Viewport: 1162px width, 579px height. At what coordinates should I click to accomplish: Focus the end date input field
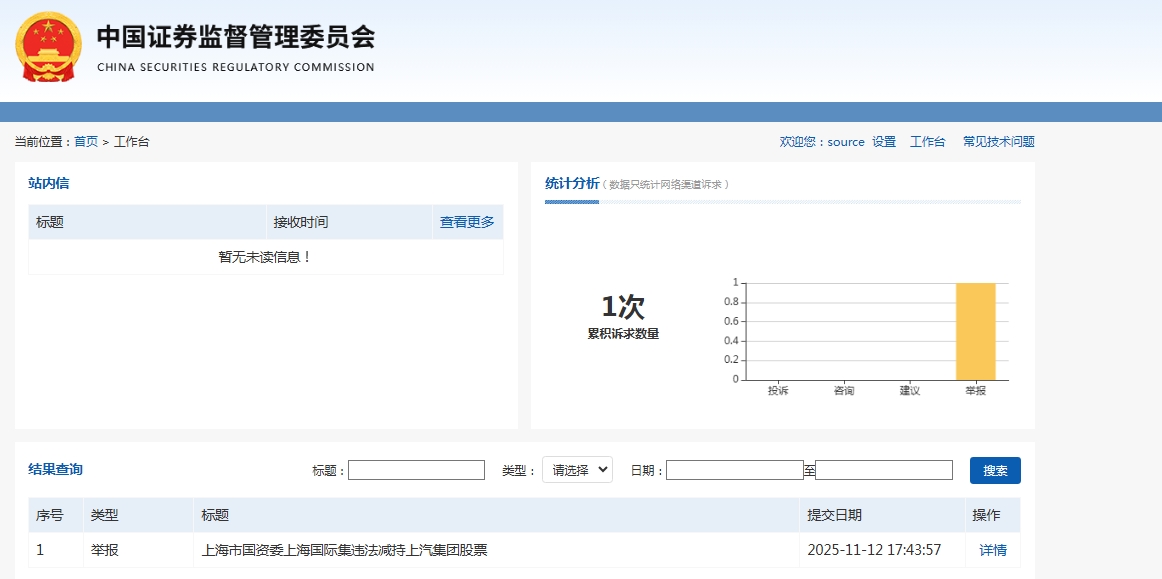coord(883,470)
